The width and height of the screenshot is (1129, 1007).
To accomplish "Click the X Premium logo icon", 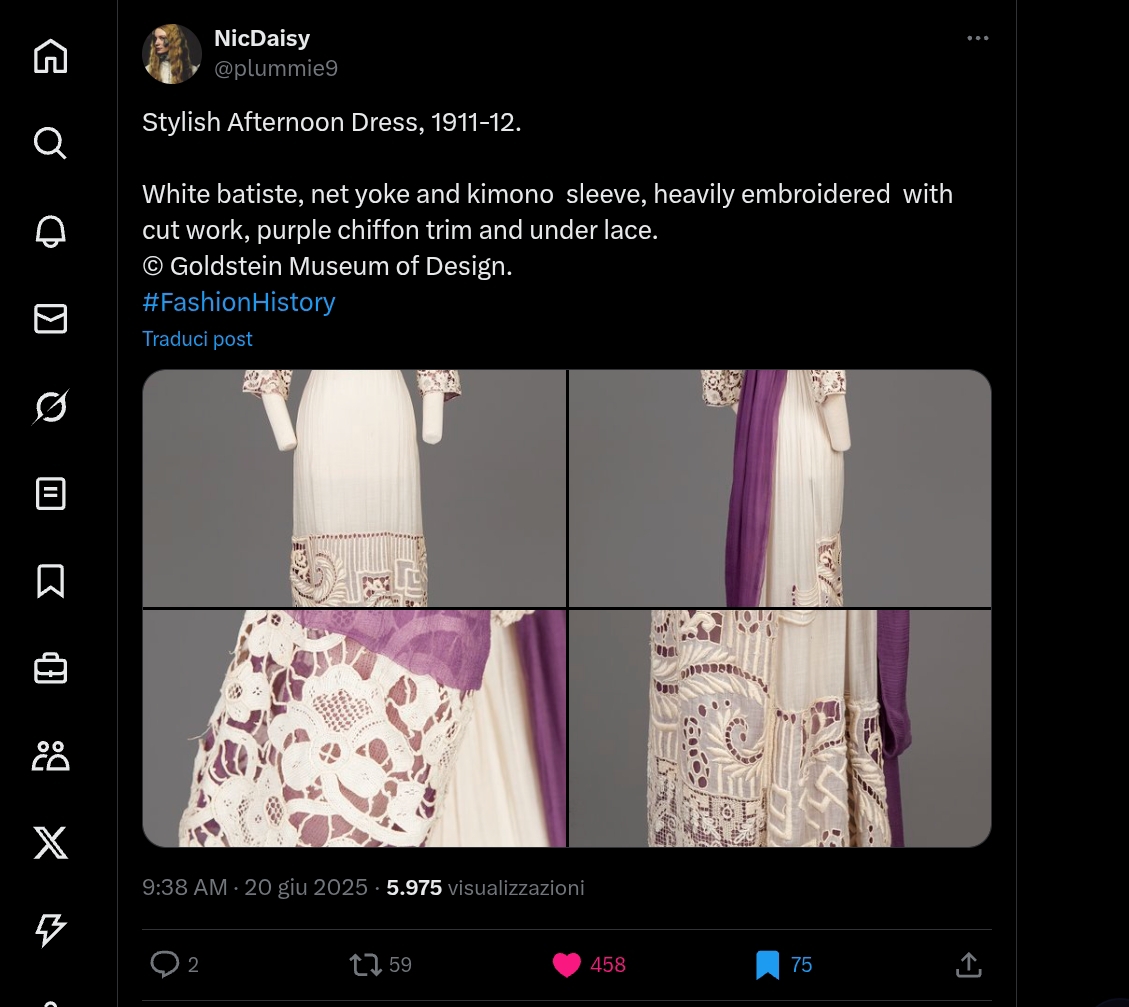I will [50, 843].
